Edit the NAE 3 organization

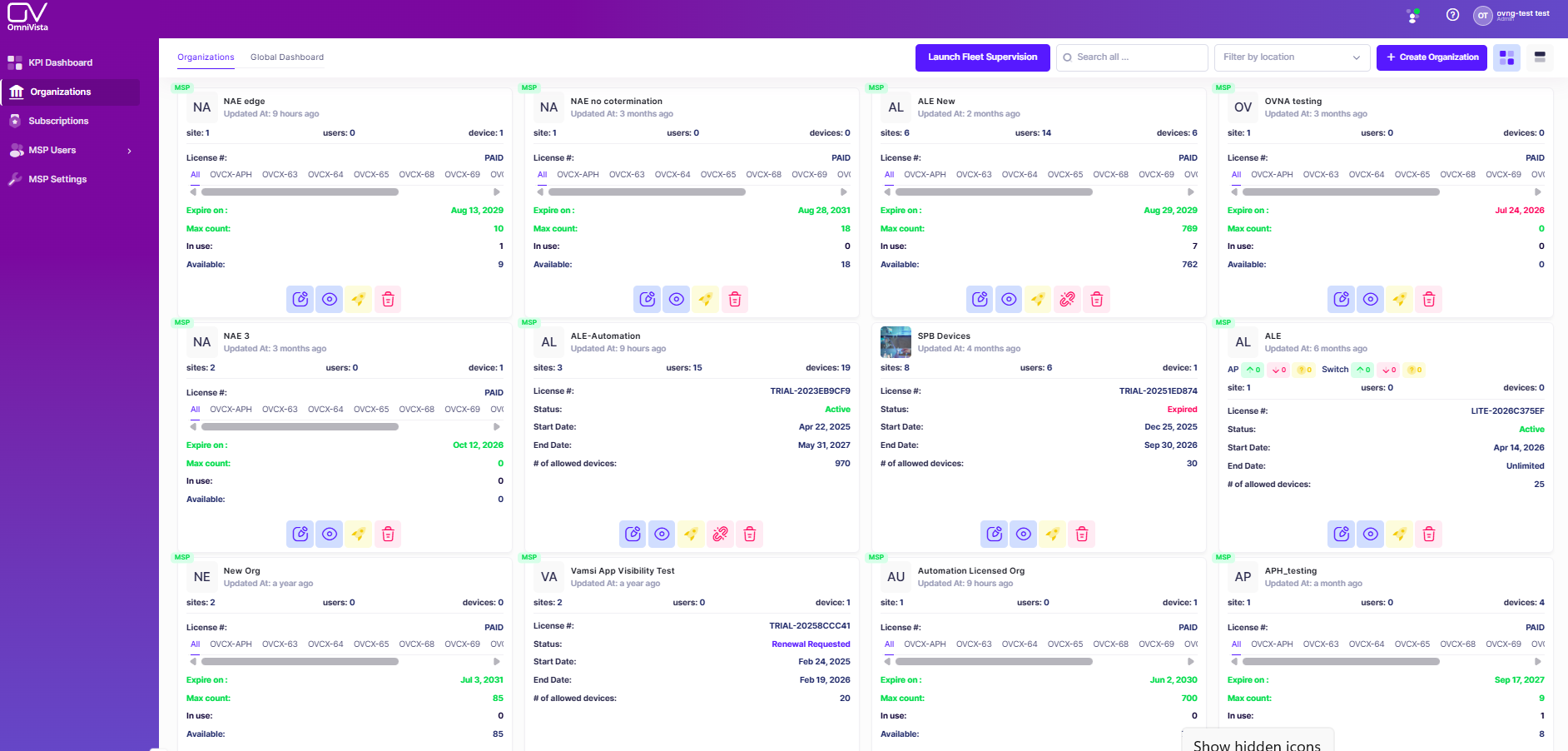(300, 534)
